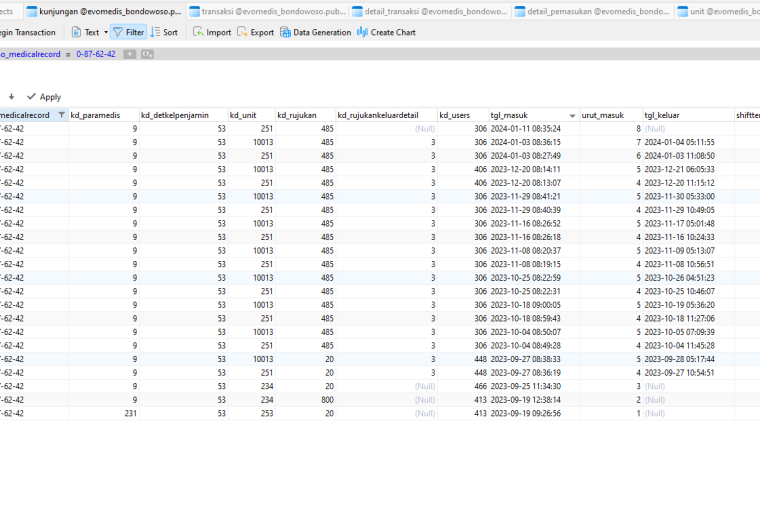Select urut_masuk cell 7

coord(611,142)
